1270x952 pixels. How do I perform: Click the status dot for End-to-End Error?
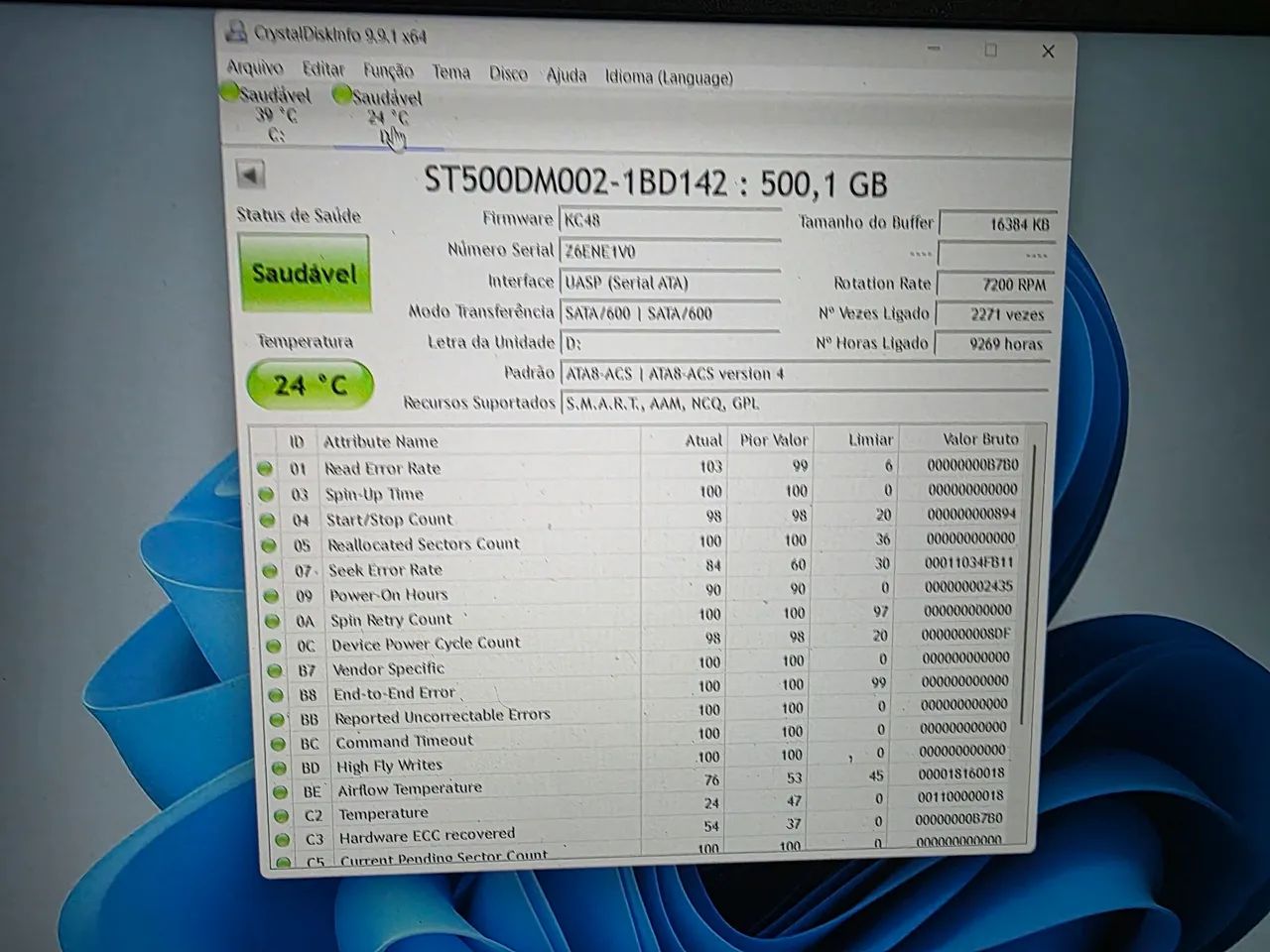coord(277,695)
